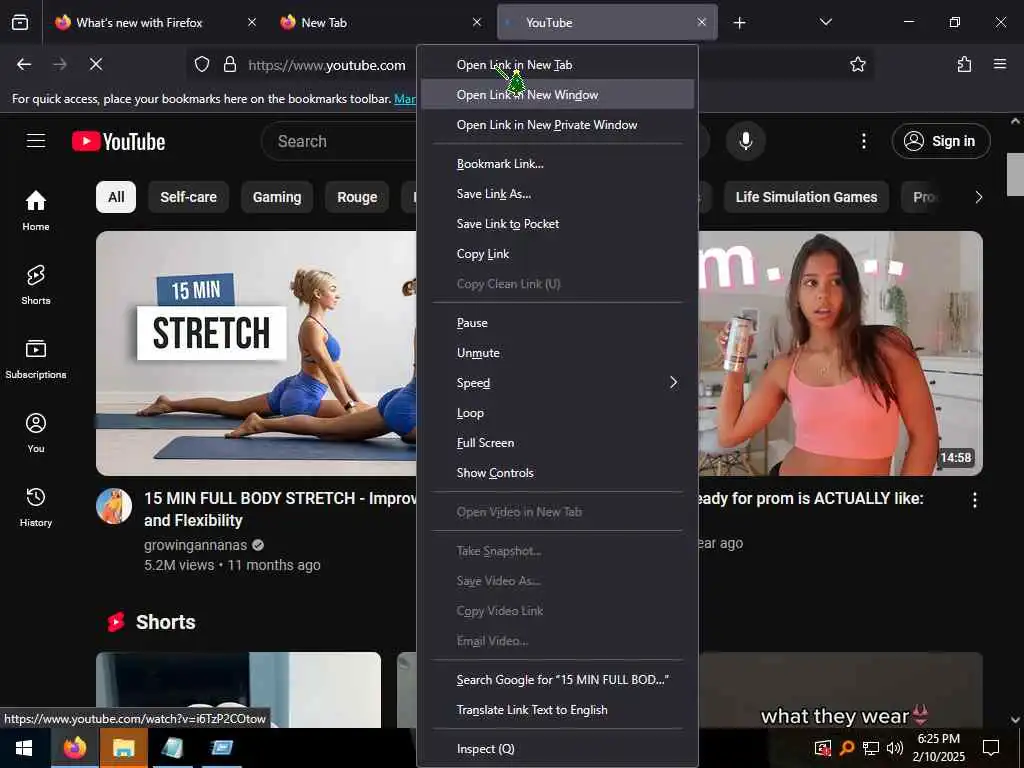
Task: Close the YouTube tab
Action: [x=701, y=22]
